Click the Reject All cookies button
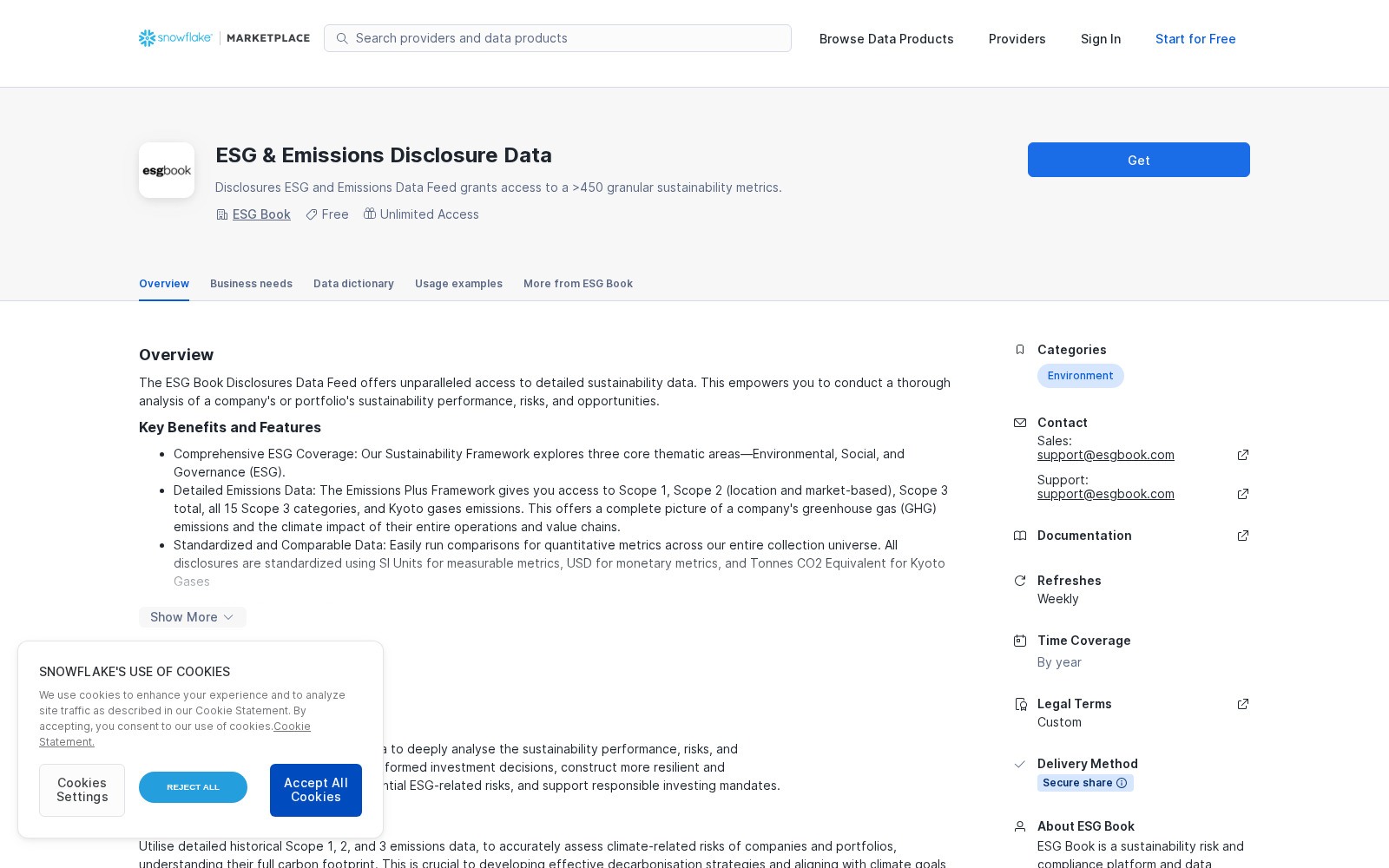This screenshot has height=868, width=1389. pos(193,787)
